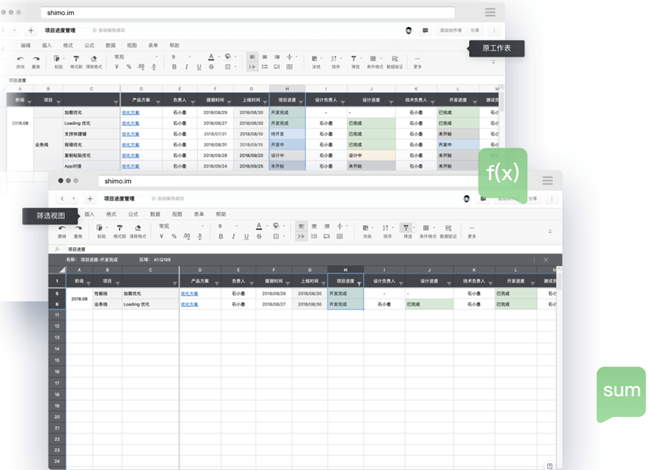Open the hamburger menu in the top browser window

click(490, 12)
